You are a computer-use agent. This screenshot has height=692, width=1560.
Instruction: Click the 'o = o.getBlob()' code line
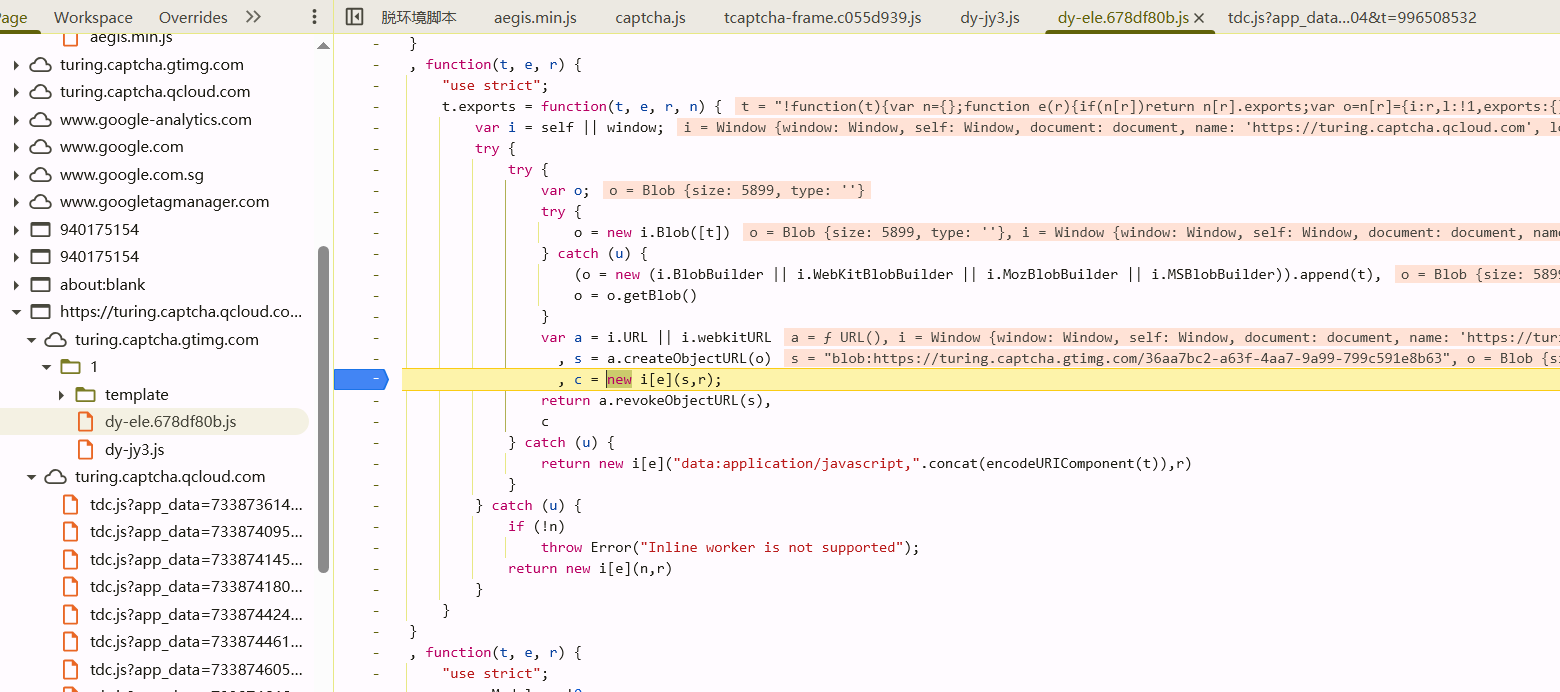635,295
